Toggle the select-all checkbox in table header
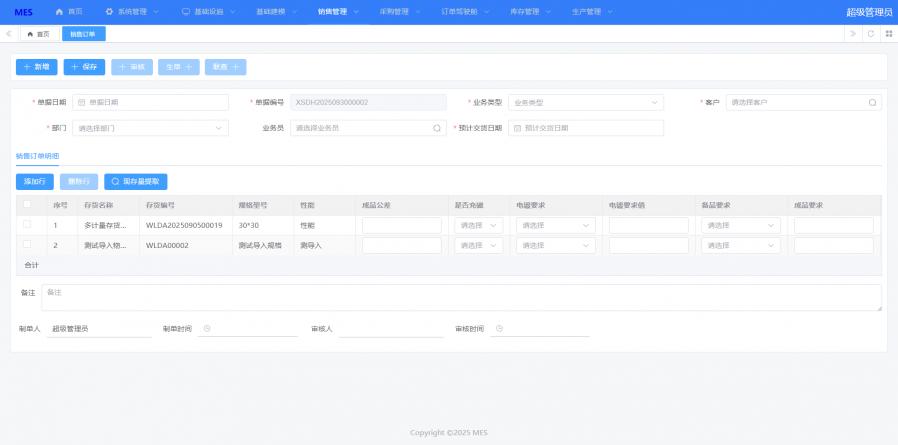The height and width of the screenshot is (445, 898). click(x=27, y=205)
